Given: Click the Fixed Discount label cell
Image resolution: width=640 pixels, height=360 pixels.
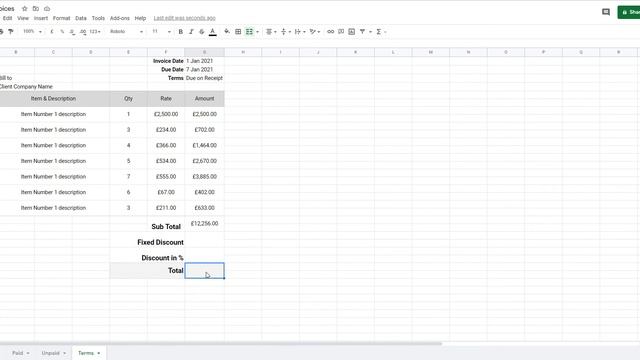Looking at the screenshot, I should pyautogui.click(x=160, y=242).
